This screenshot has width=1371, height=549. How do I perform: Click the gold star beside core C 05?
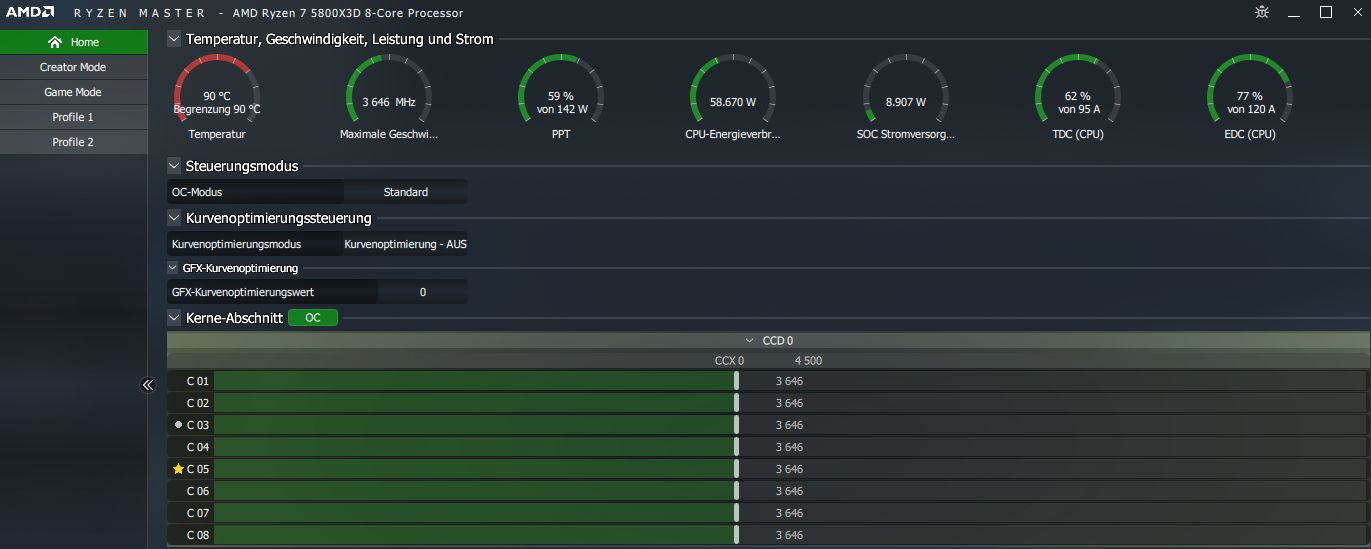point(178,469)
